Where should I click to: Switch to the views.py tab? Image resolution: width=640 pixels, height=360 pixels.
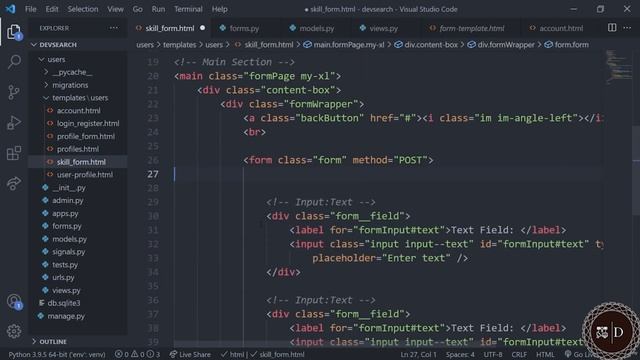coord(383,28)
